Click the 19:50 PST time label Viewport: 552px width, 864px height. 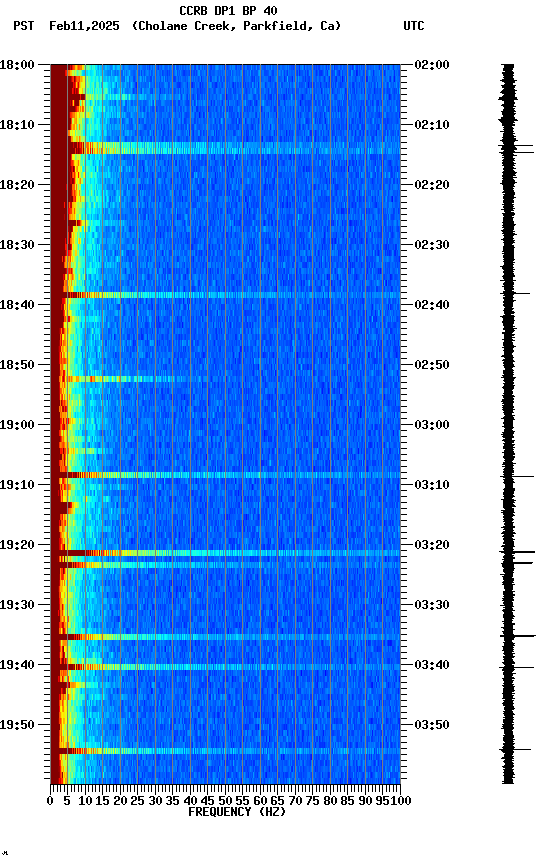[17, 725]
